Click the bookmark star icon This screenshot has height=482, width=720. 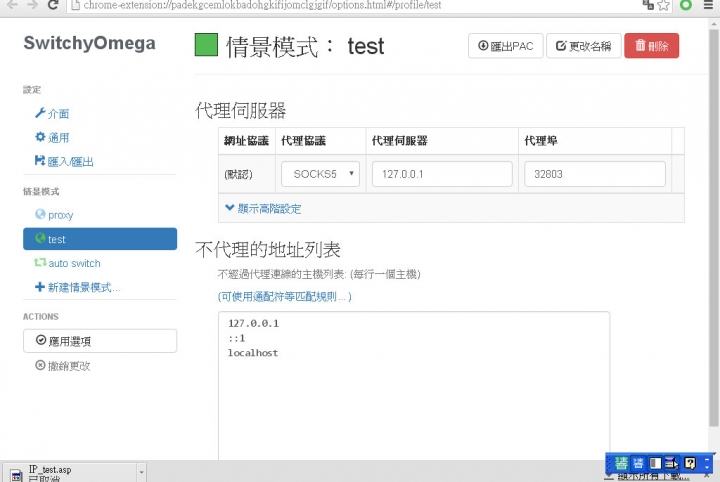tap(664, 5)
